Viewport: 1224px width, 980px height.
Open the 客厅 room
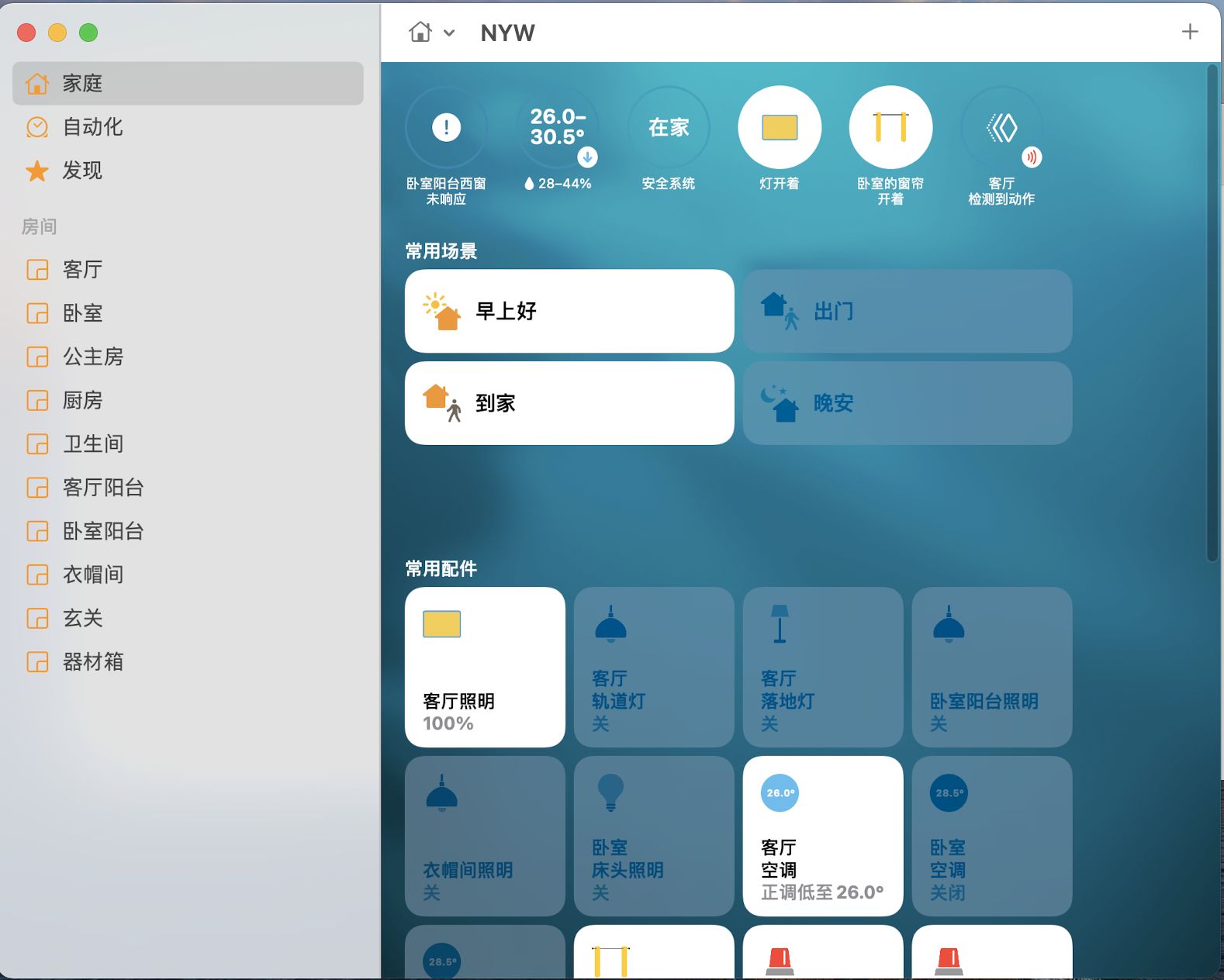pos(188,269)
